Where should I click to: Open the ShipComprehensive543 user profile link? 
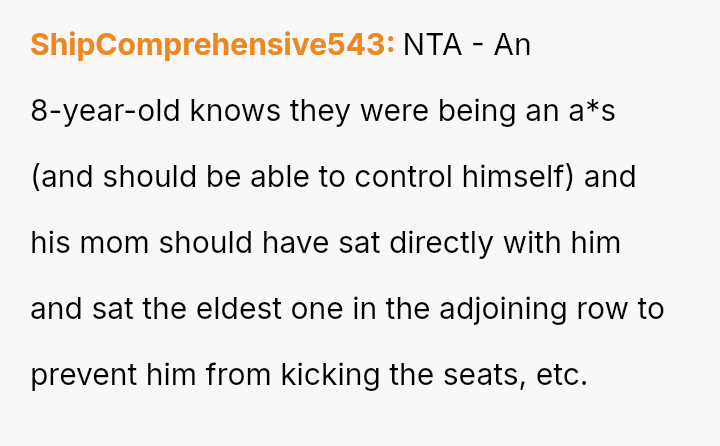[212, 46]
